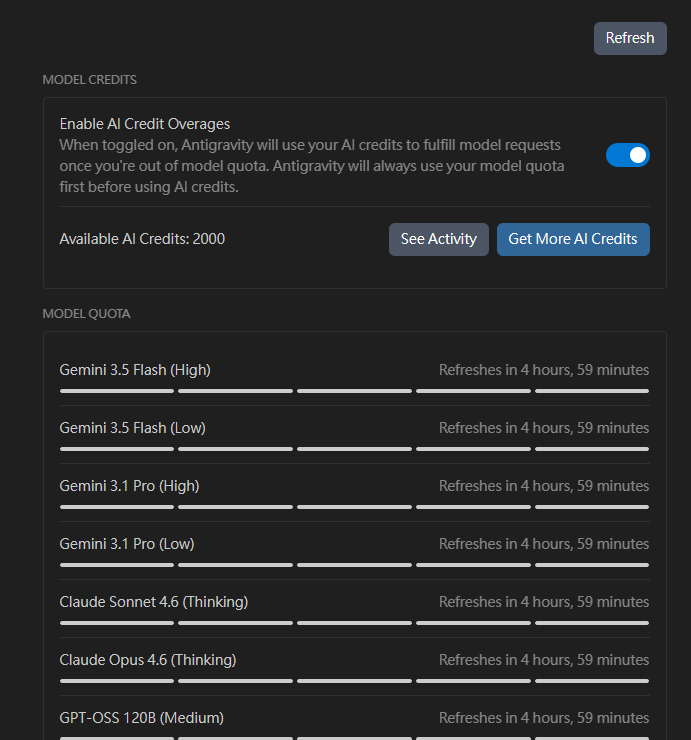691x740 pixels.
Task: Click Gemini 3.5 Flash (Low) label
Action: pos(133,428)
